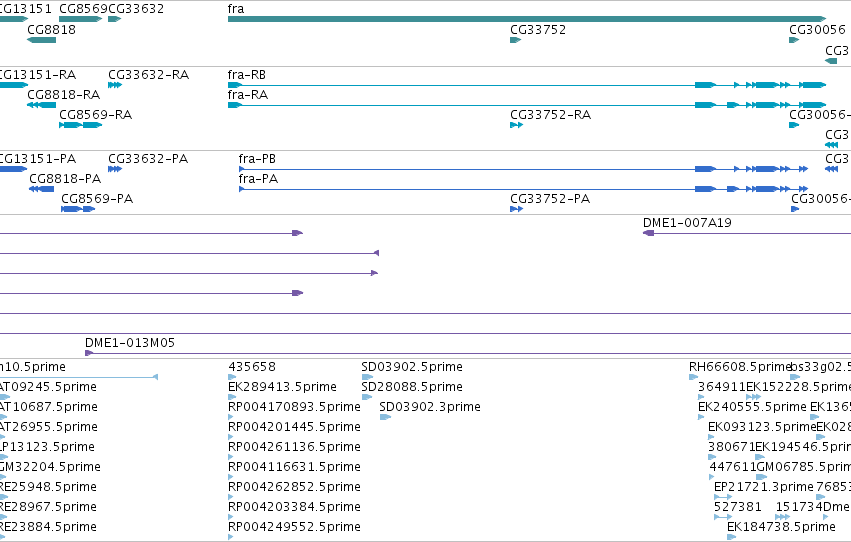
Task: Click the DME1-013M05 clone start marker
Action: pos(89,353)
